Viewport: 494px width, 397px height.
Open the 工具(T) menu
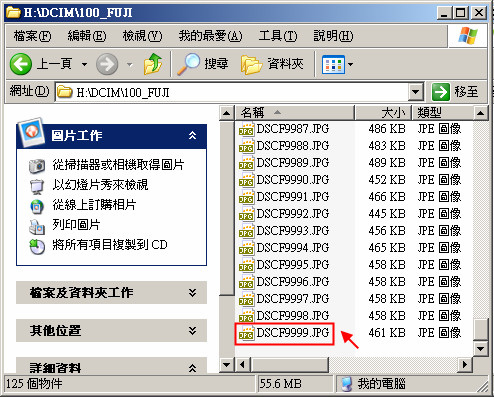[x=278, y=36]
